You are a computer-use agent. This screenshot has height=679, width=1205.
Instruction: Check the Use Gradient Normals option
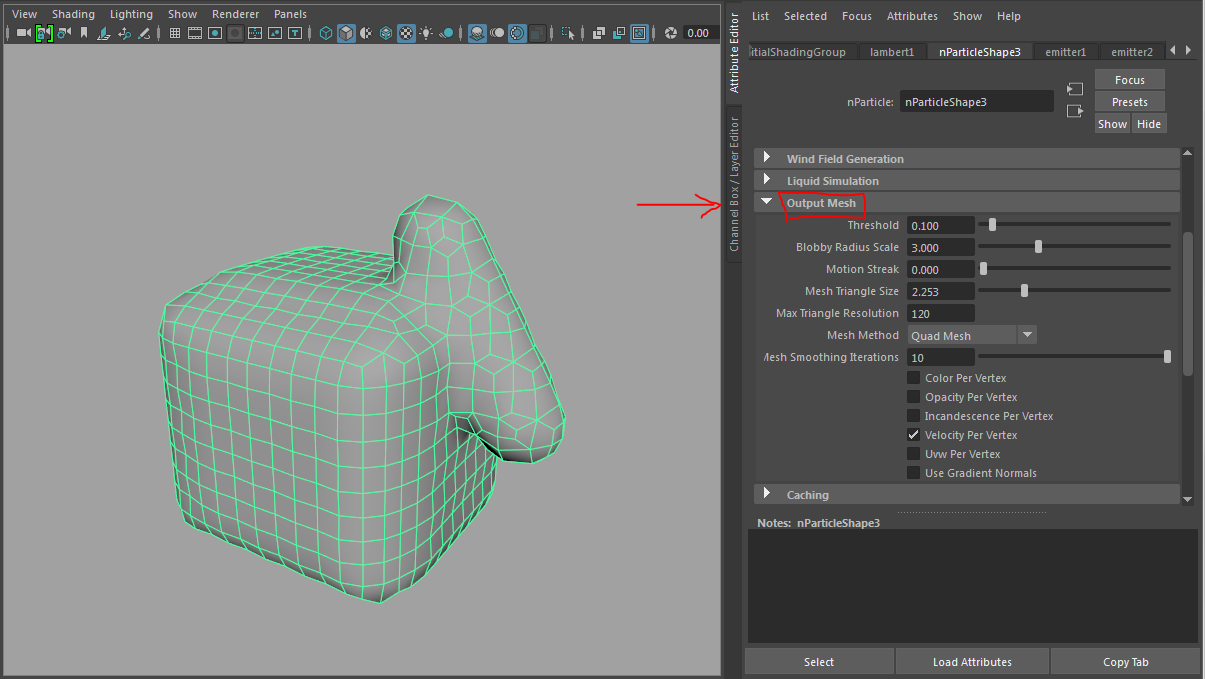point(913,472)
